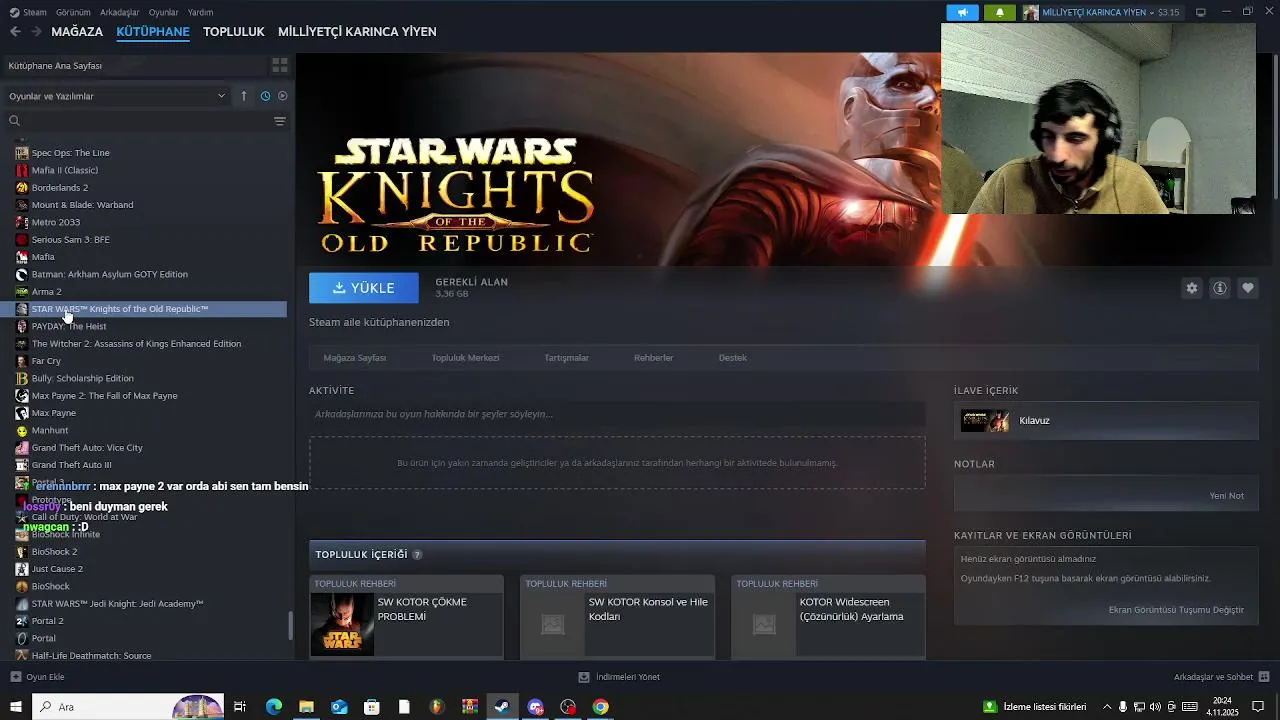1280x720 pixels.
Task: Open Windows Start menu
Action: 15,707
